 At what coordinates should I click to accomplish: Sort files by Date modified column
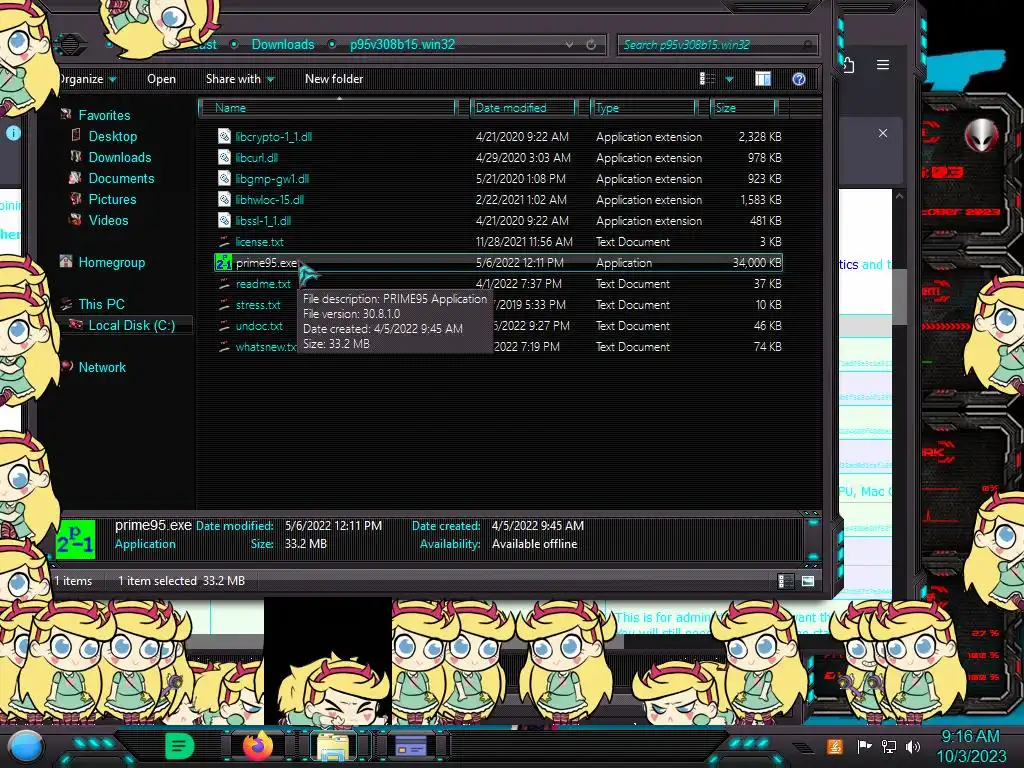(x=524, y=108)
